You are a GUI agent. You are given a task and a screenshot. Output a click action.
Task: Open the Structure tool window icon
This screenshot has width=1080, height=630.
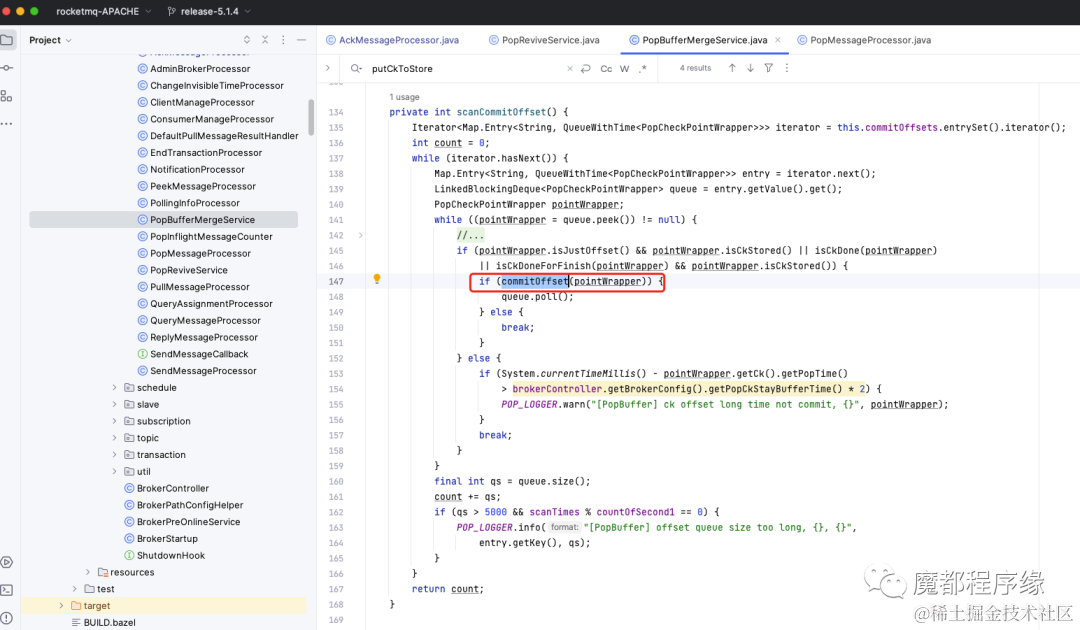[x=7, y=96]
